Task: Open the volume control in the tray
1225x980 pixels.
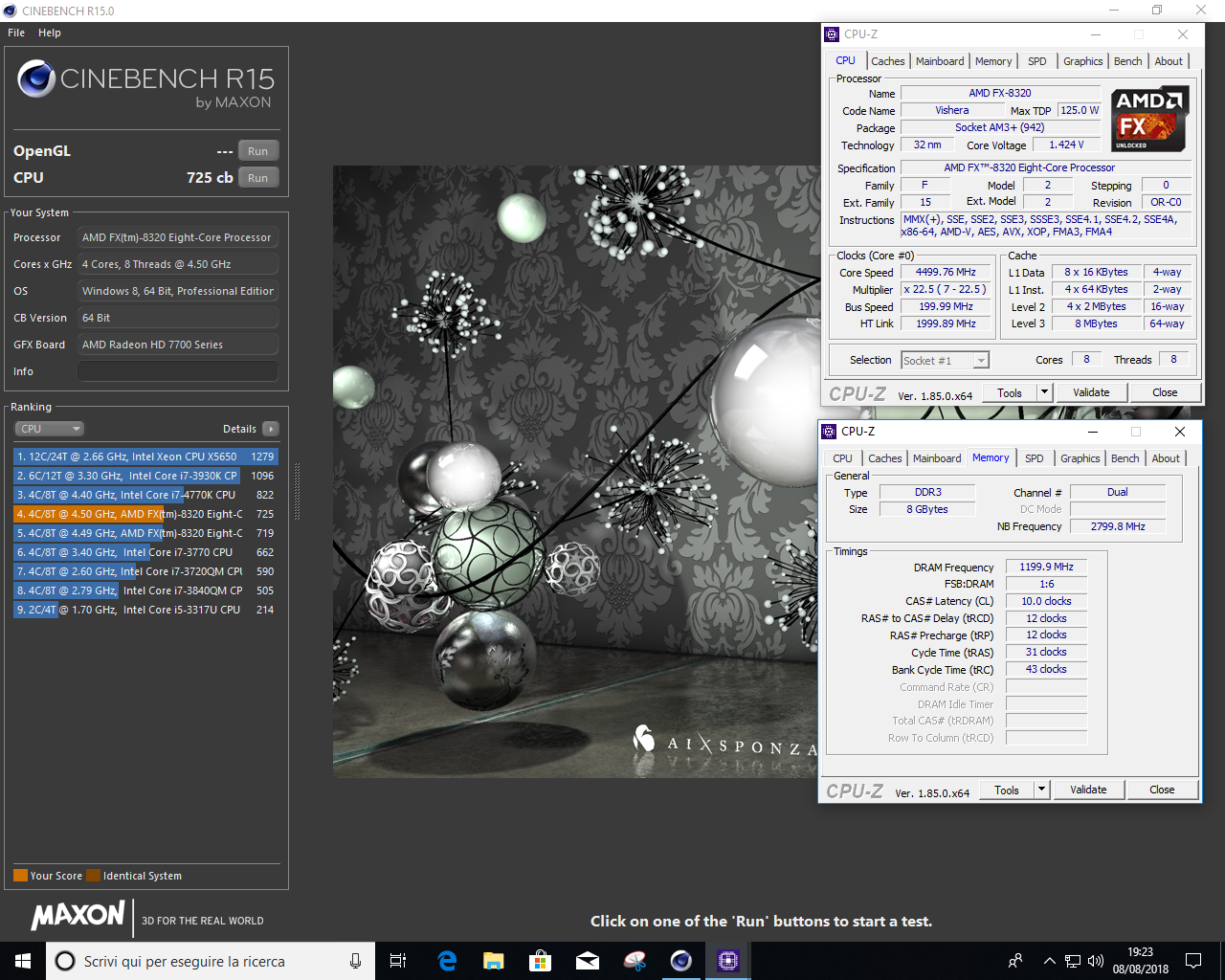Action: 1096,961
